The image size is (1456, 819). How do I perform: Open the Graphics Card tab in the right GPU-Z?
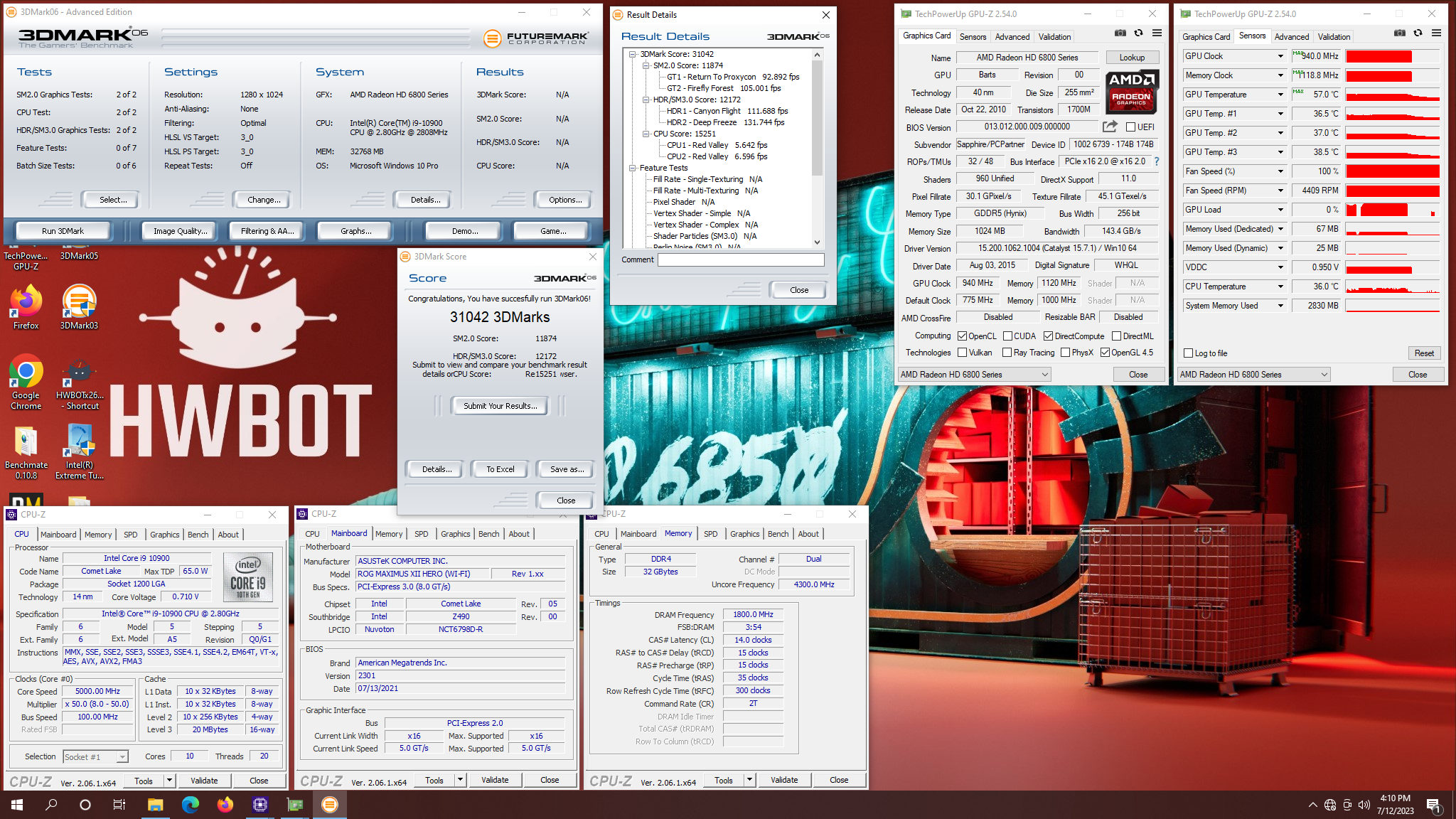point(1206,37)
